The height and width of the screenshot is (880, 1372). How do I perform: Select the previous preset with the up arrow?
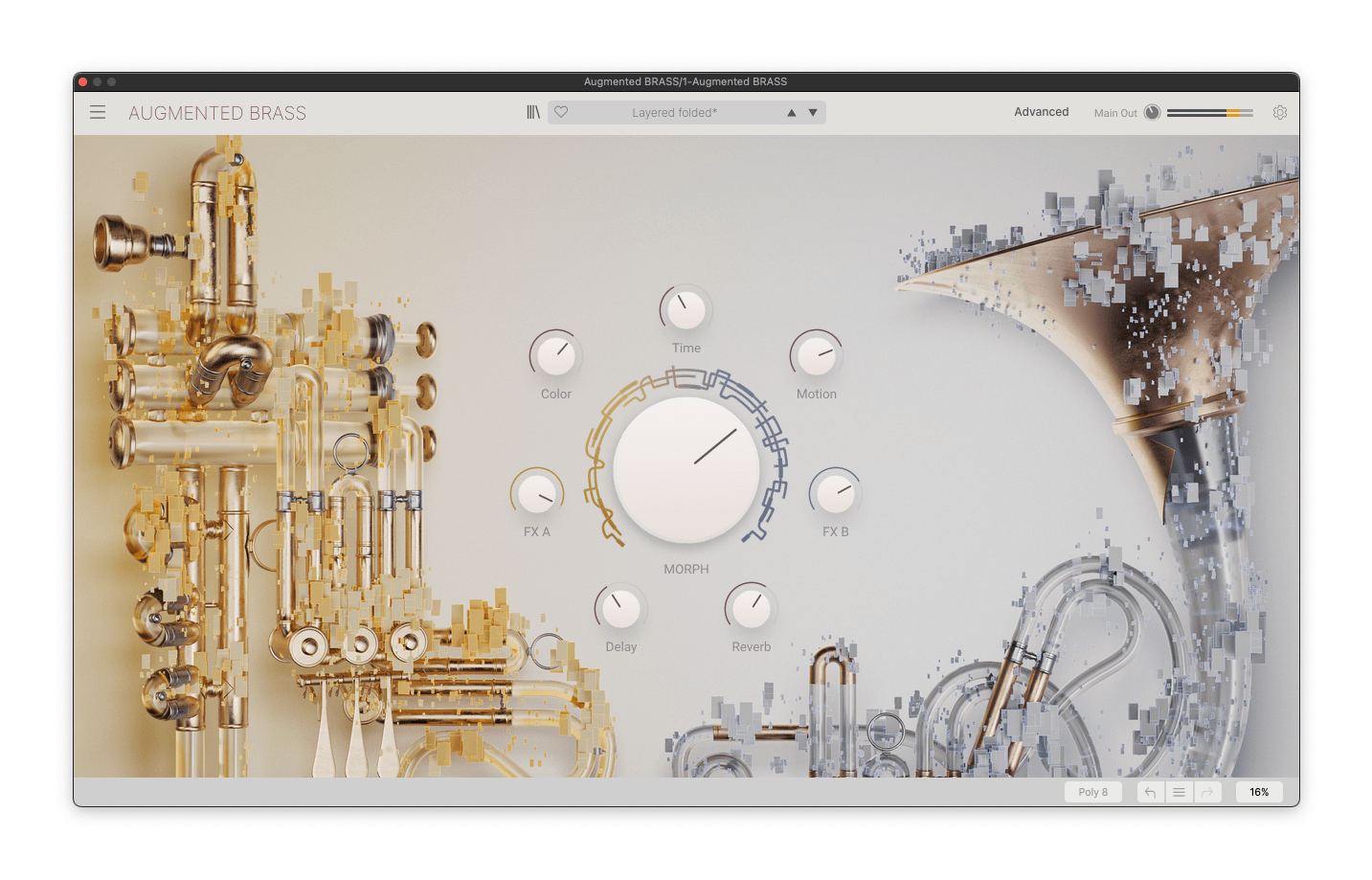(x=791, y=112)
